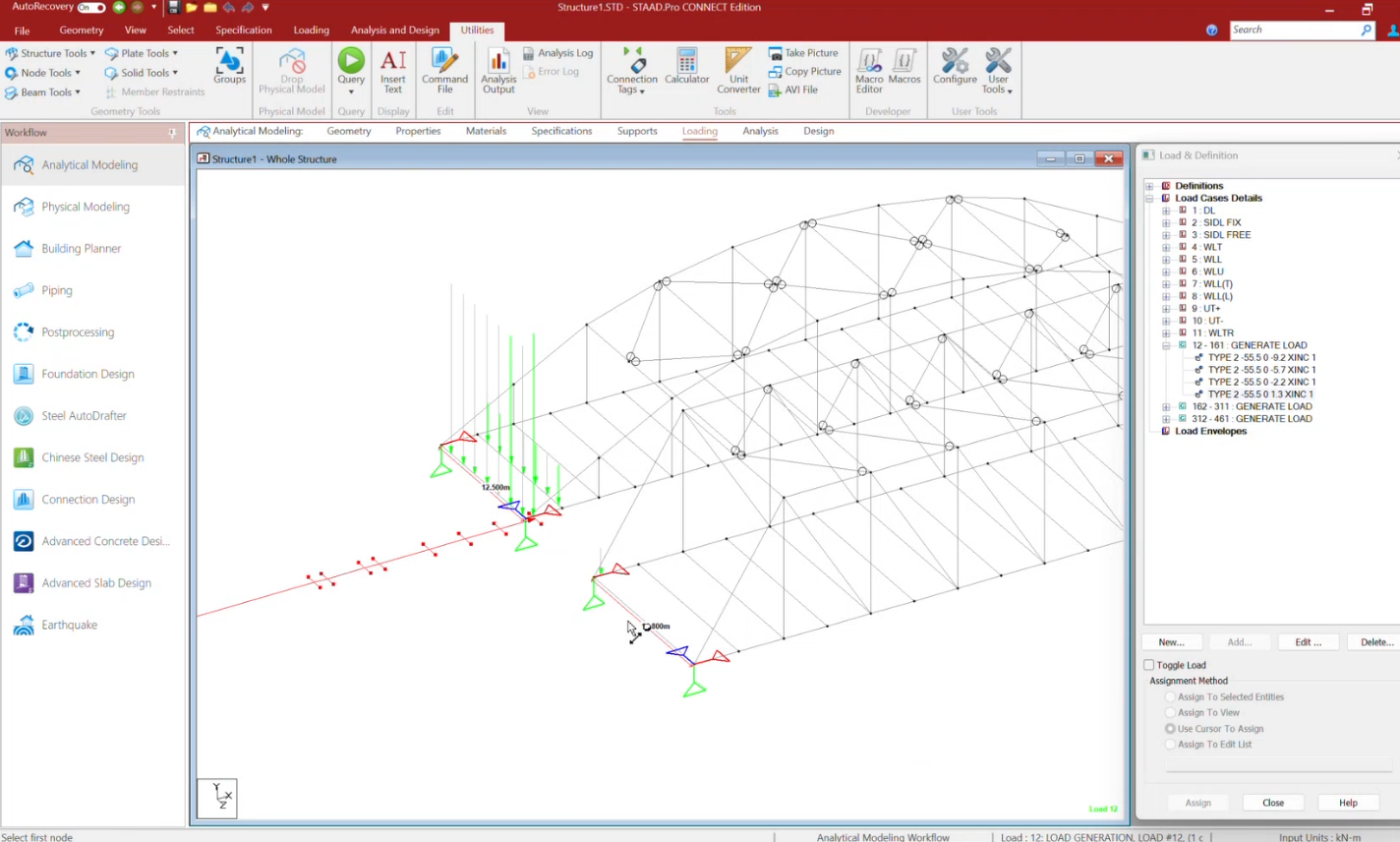The width and height of the screenshot is (1400, 842).
Task: Switch to Specification ribbon tab
Action: coord(244,30)
